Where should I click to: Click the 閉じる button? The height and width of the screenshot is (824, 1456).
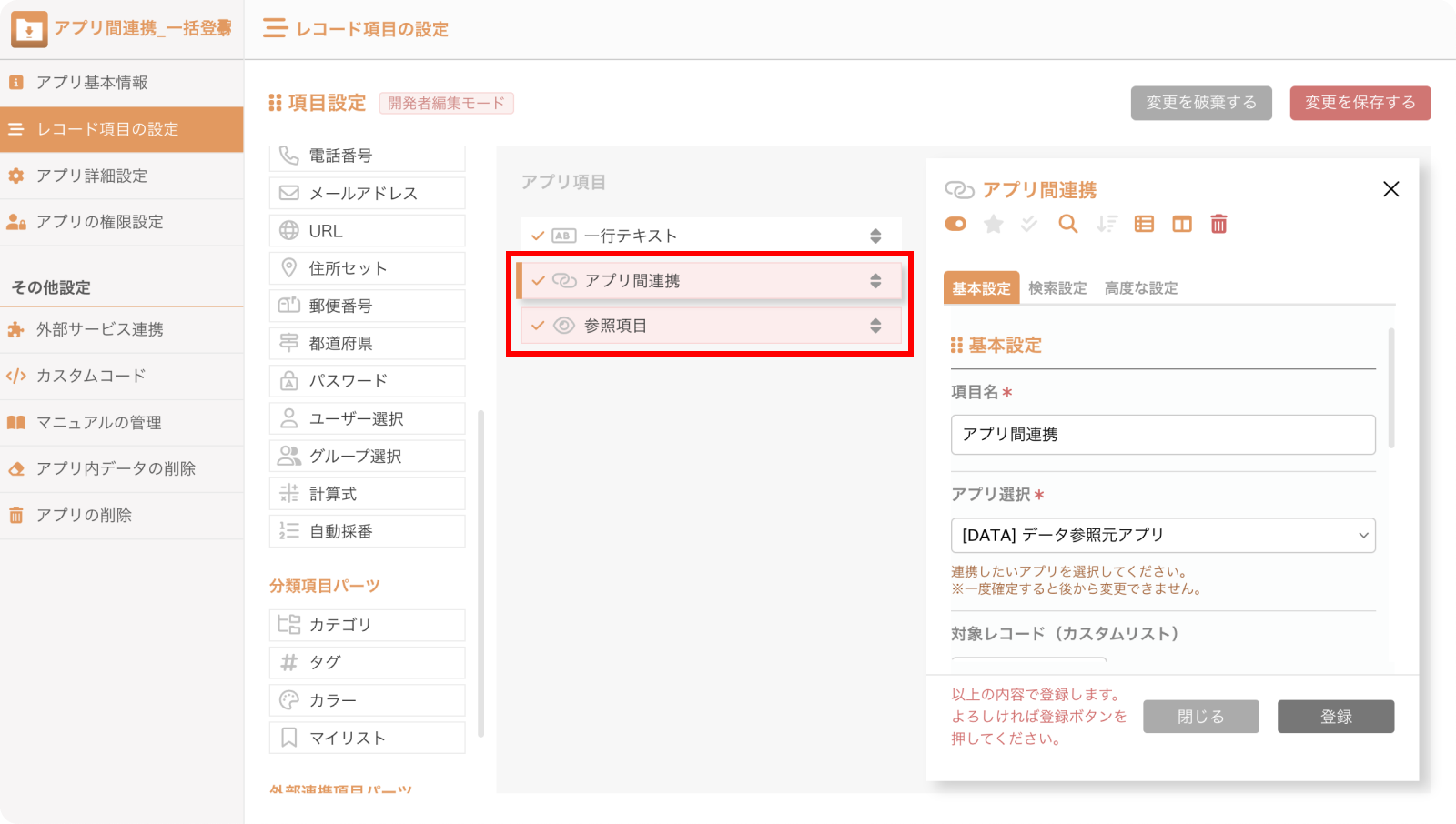pos(1201,717)
